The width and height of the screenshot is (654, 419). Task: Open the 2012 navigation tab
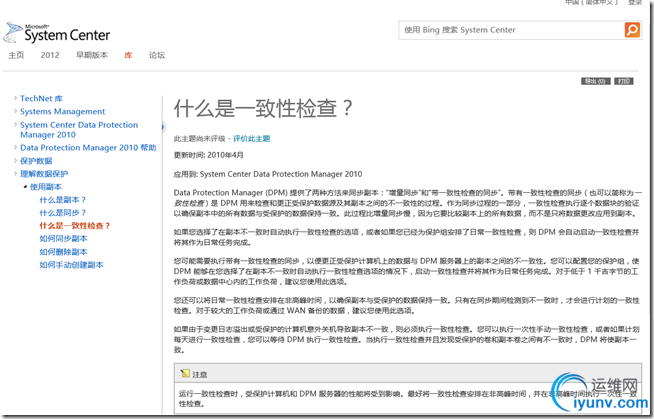[50, 55]
